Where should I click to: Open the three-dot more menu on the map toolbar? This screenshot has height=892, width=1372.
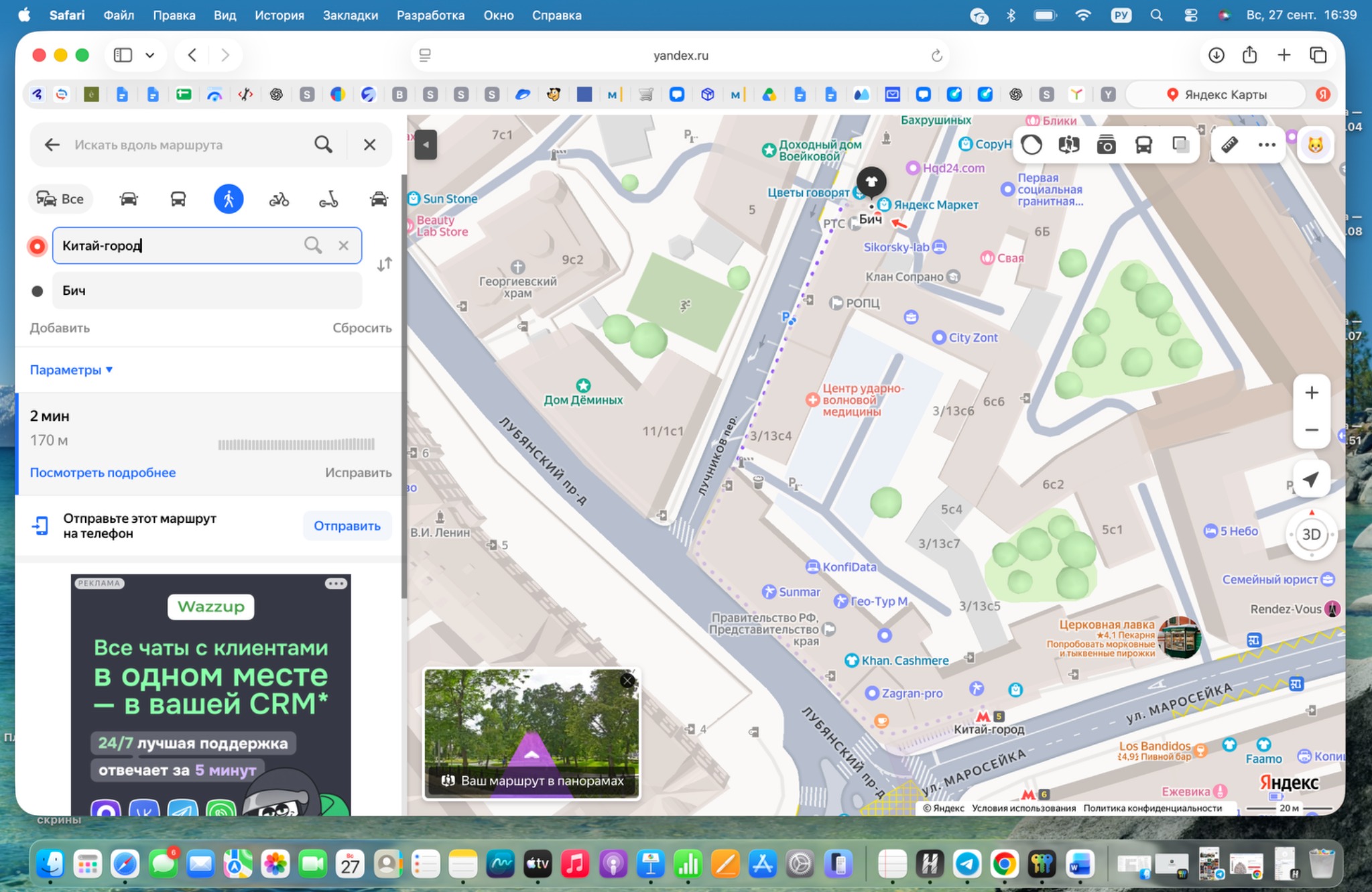coord(1266,144)
